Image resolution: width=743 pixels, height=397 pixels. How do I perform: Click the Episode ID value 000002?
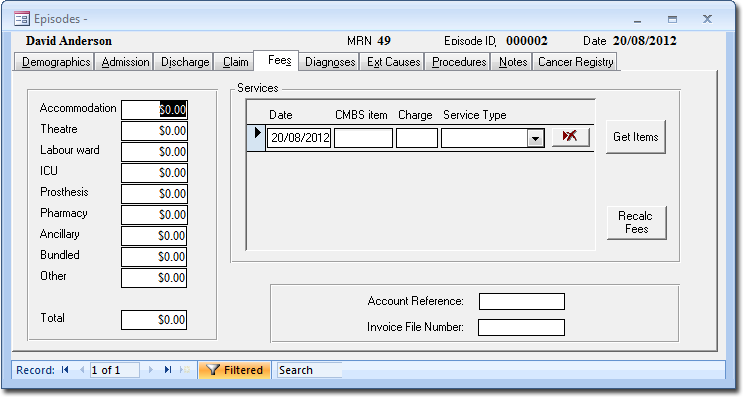pos(526,41)
